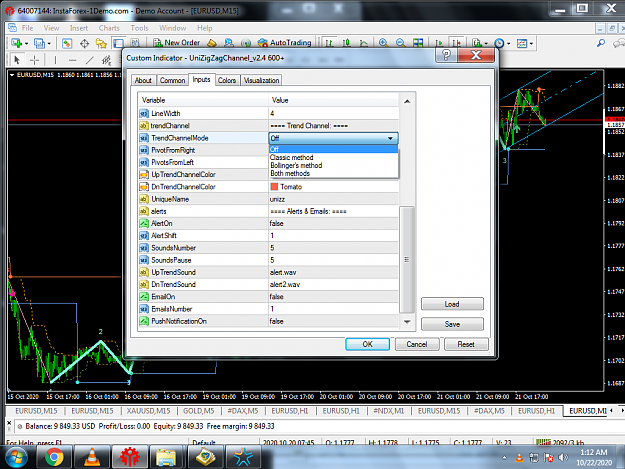Image resolution: width=625 pixels, height=469 pixels.
Task: Confirm with the OK button
Action: (368, 344)
